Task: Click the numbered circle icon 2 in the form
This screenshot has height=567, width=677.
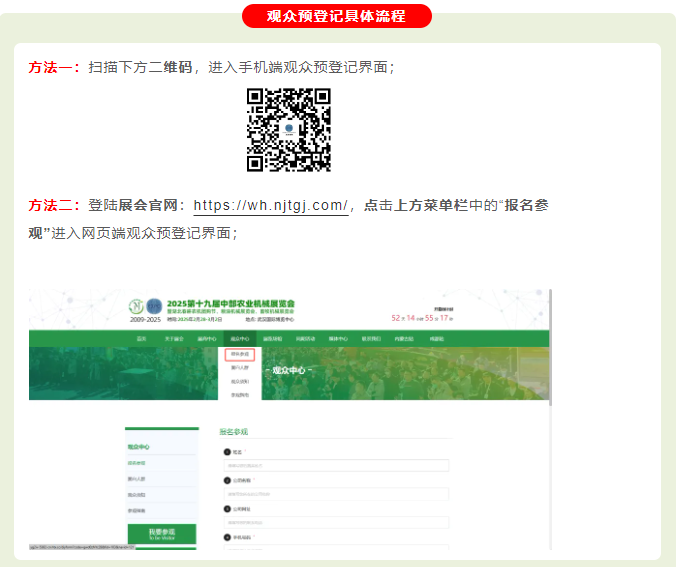Action: point(227,480)
